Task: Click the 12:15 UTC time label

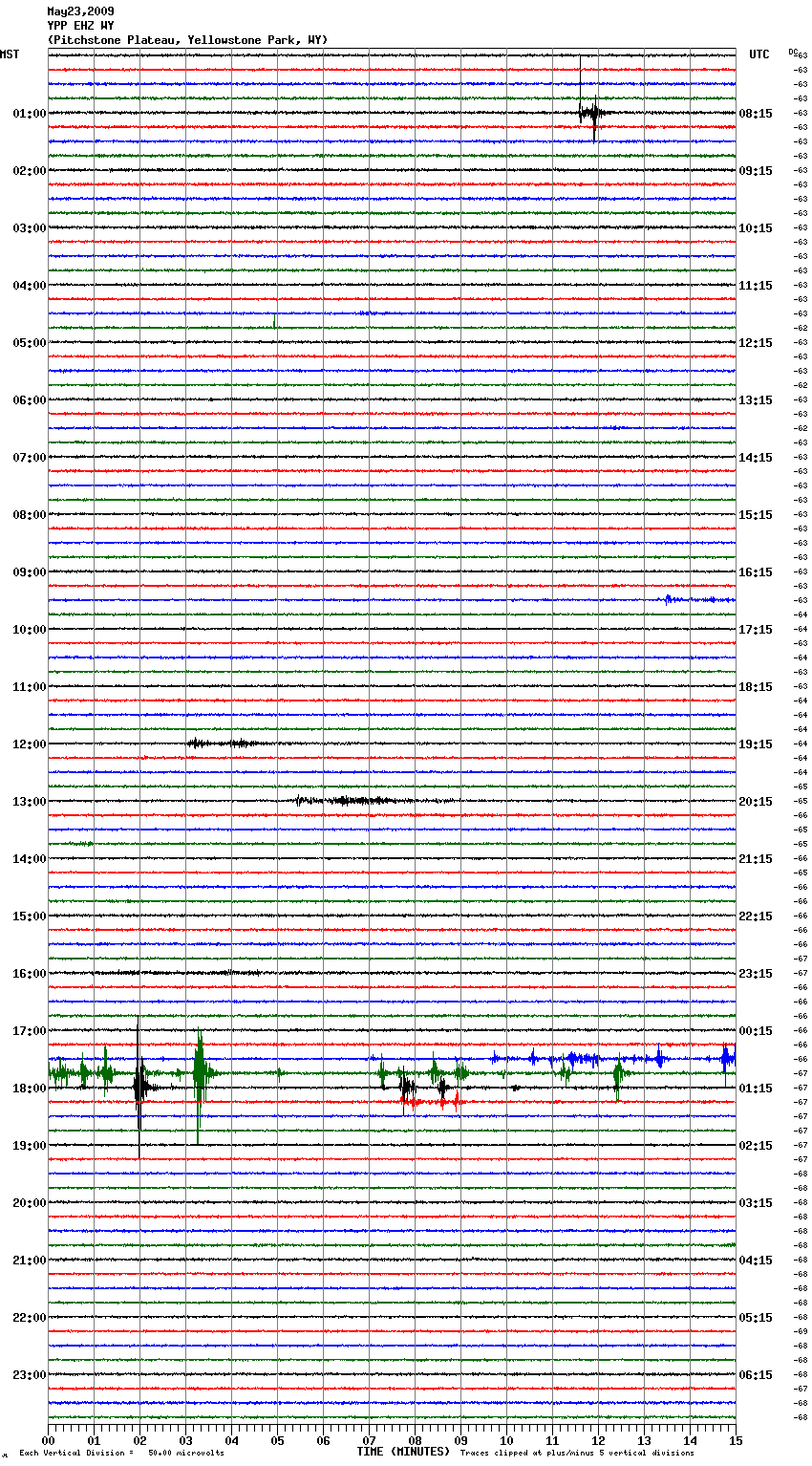Action: [x=756, y=343]
